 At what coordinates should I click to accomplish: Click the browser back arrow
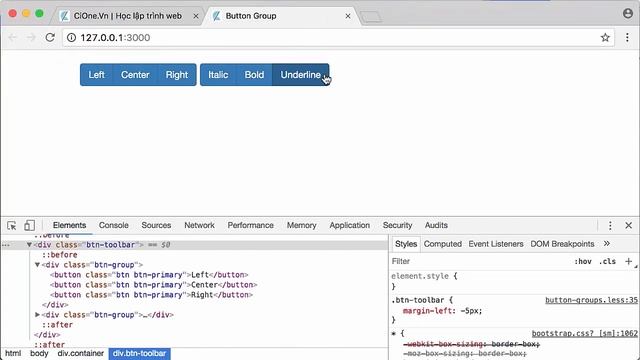click(13, 38)
